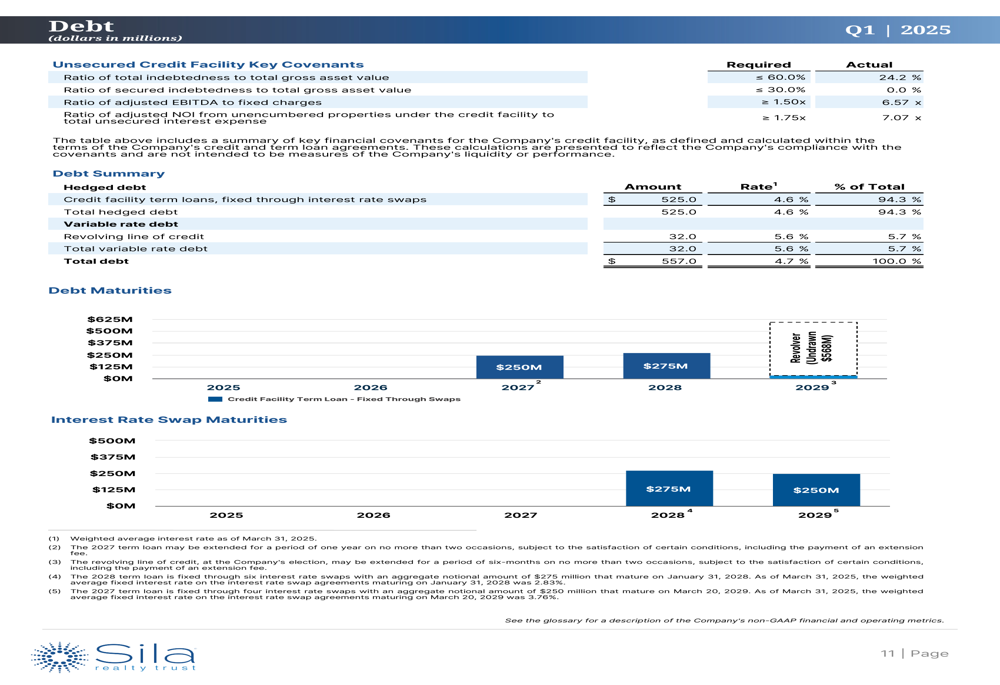Click the Sila starburst logo icon
This screenshot has width=1000, height=685.
[x=59, y=657]
